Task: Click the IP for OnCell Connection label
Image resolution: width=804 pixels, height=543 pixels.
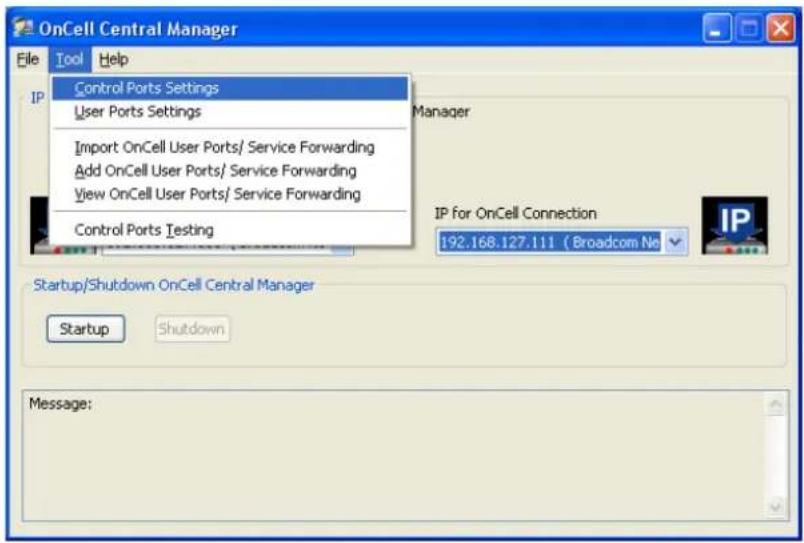Action: point(516,213)
